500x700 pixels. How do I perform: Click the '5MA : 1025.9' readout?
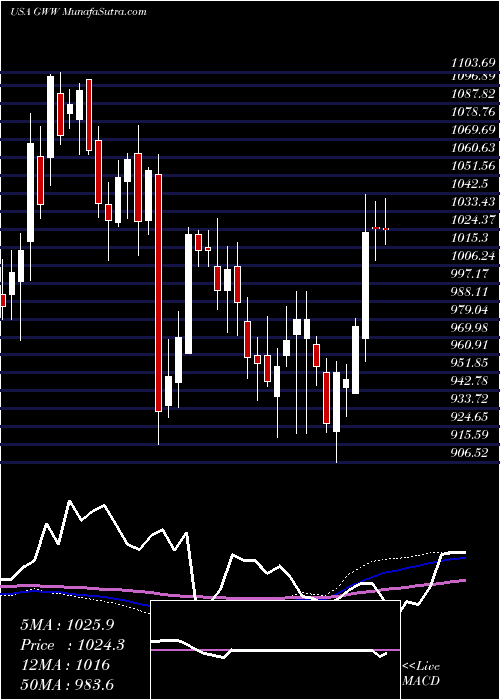68,625
